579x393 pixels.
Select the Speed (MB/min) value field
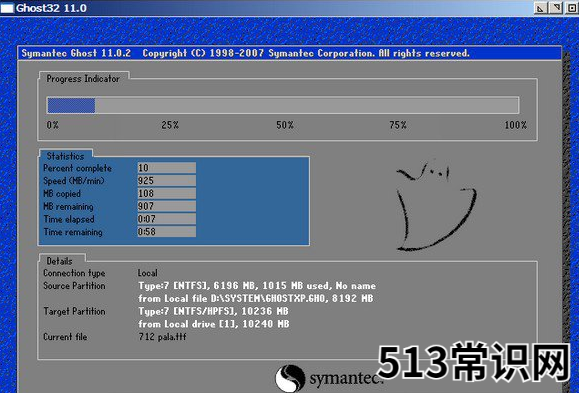(x=167, y=181)
